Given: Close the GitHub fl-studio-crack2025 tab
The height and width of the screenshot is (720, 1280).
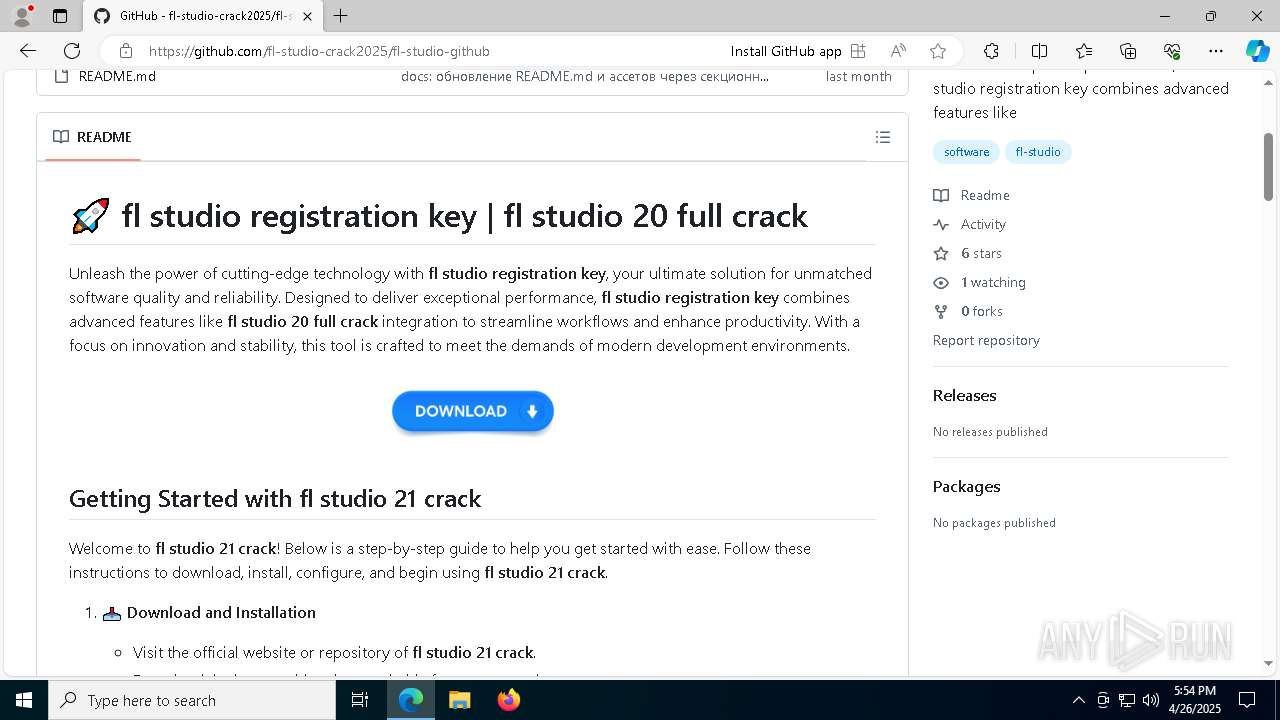Looking at the screenshot, I should (x=307, y=16).
